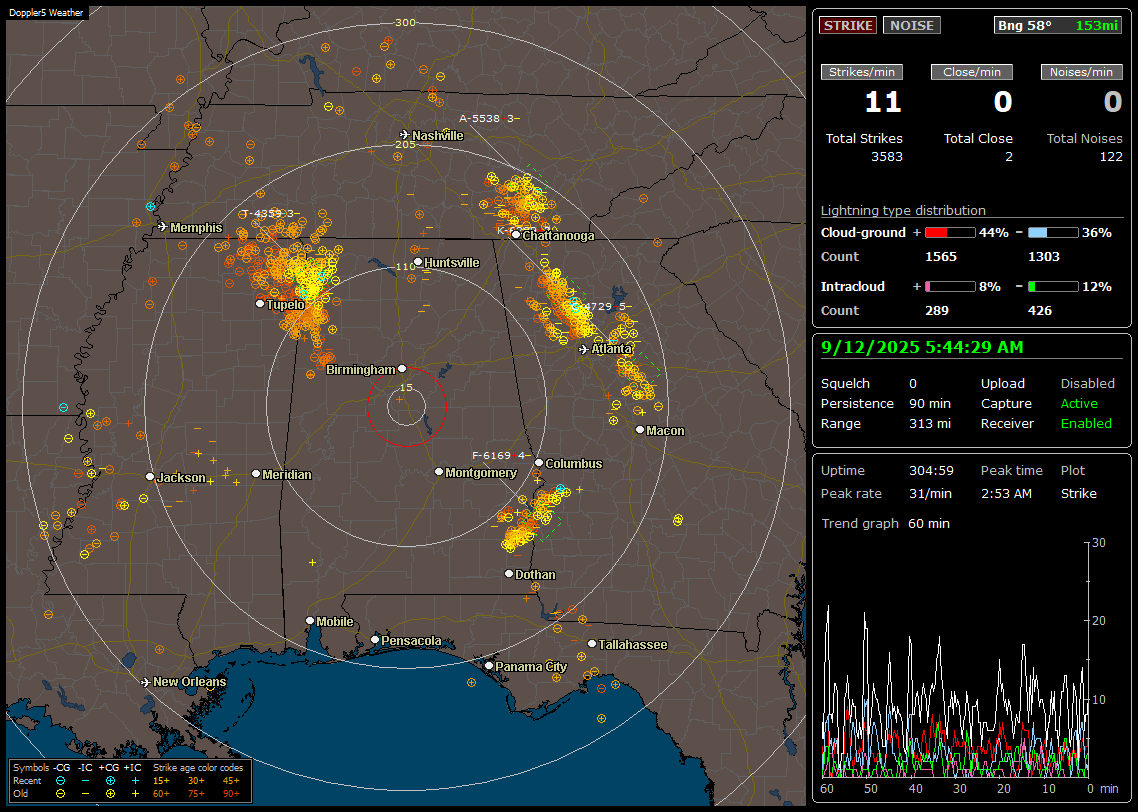Click the Doppler5 Weather title label
Image resolution: width=1138 pixels, height=812 pixels.
[46, 13]
